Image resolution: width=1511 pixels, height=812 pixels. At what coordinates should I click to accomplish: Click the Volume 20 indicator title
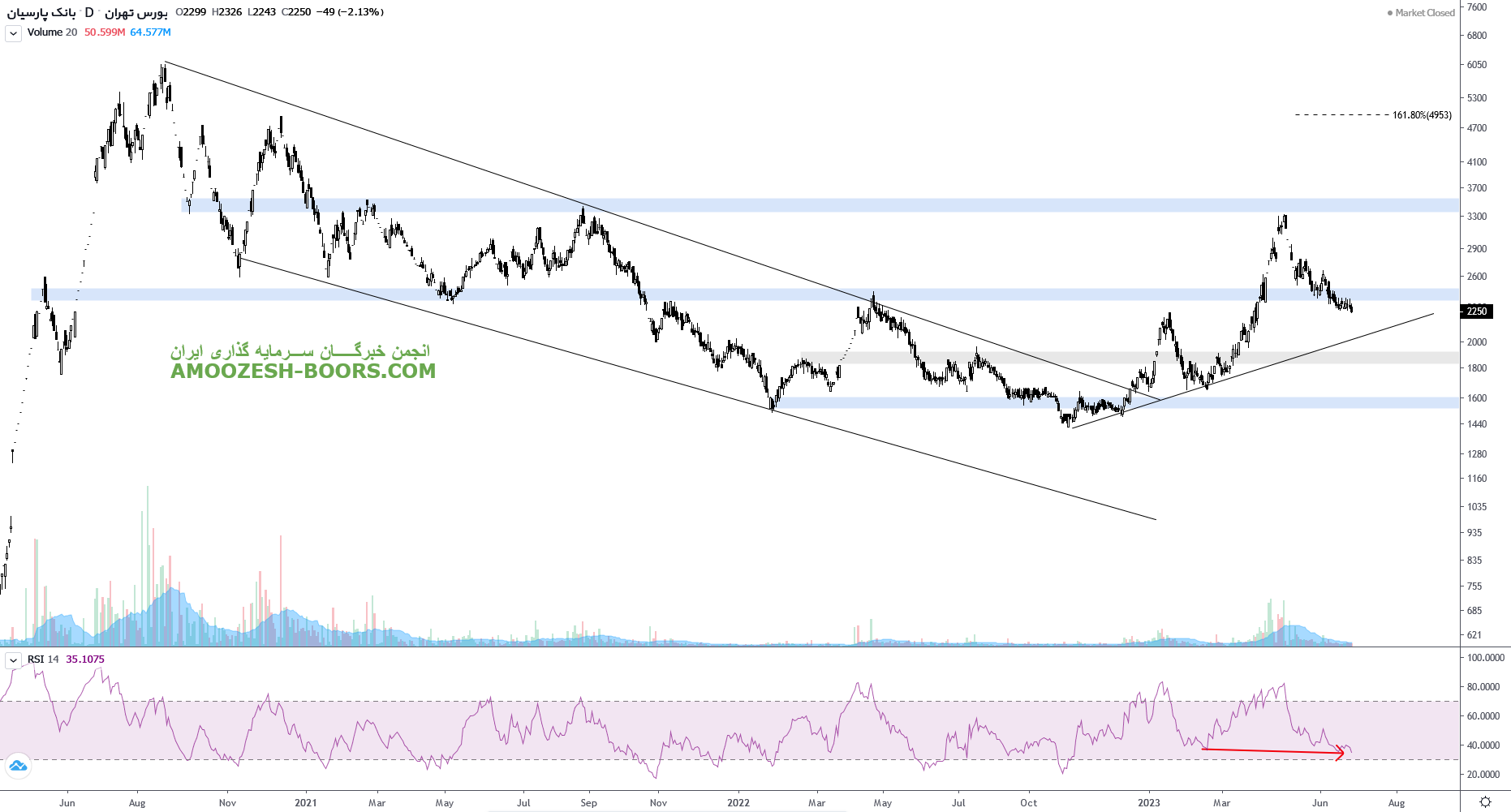click(x=52, y=32)
